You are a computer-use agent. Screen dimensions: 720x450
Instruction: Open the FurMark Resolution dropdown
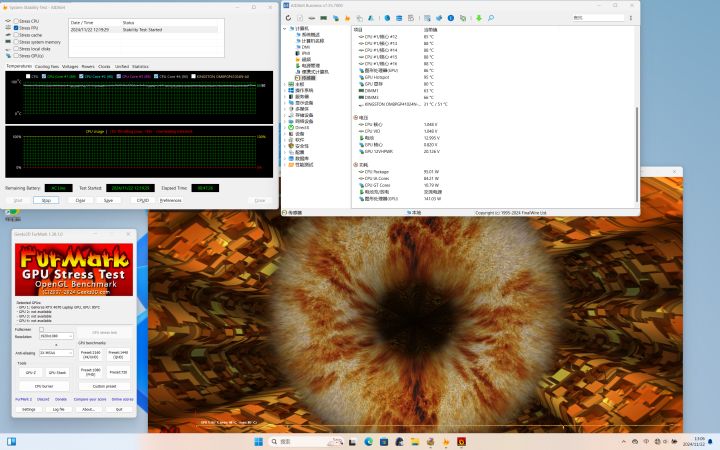[x=56, y=336]
